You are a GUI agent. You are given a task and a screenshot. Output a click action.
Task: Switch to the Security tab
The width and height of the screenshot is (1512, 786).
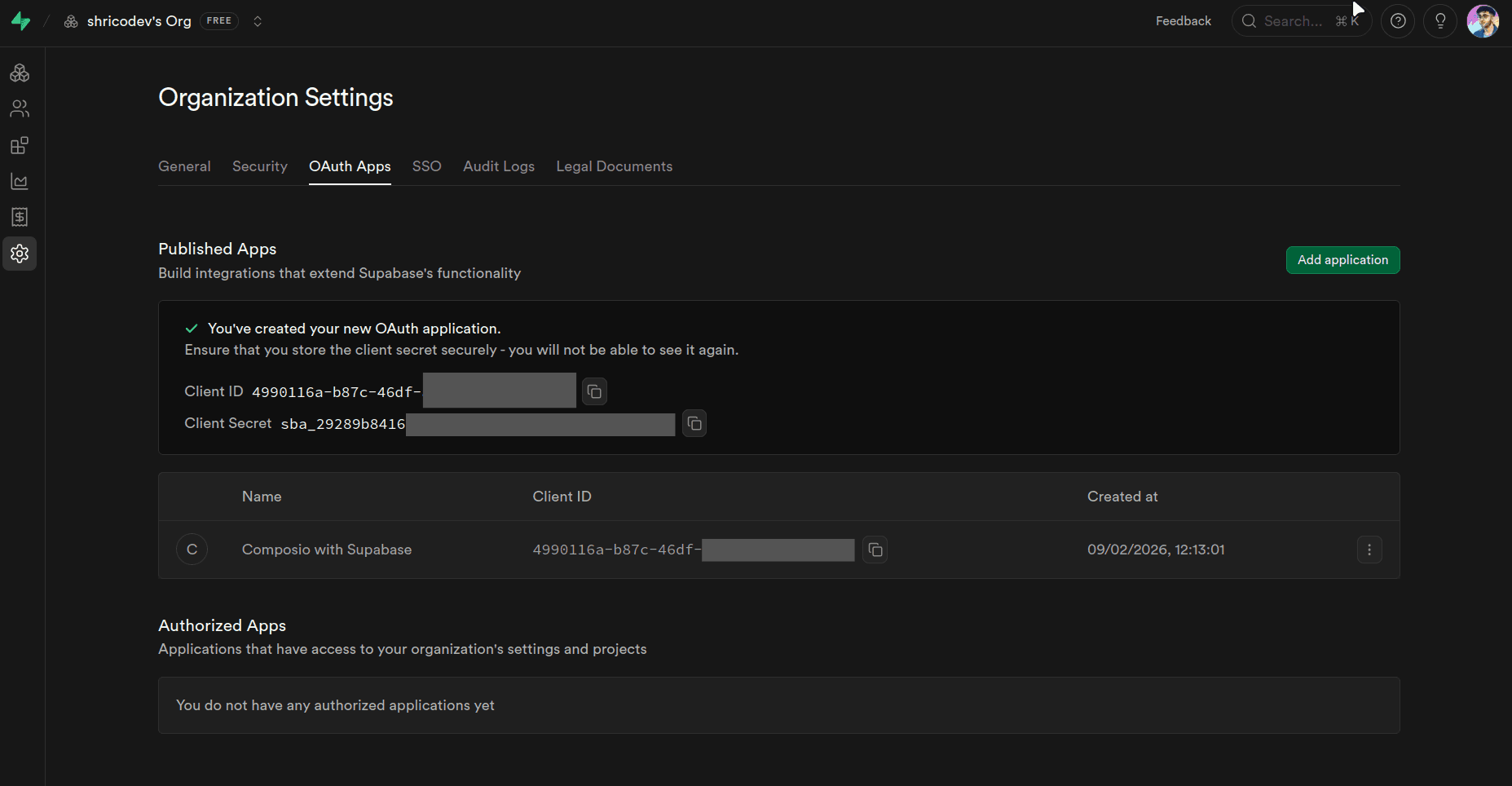pos(260,166)
